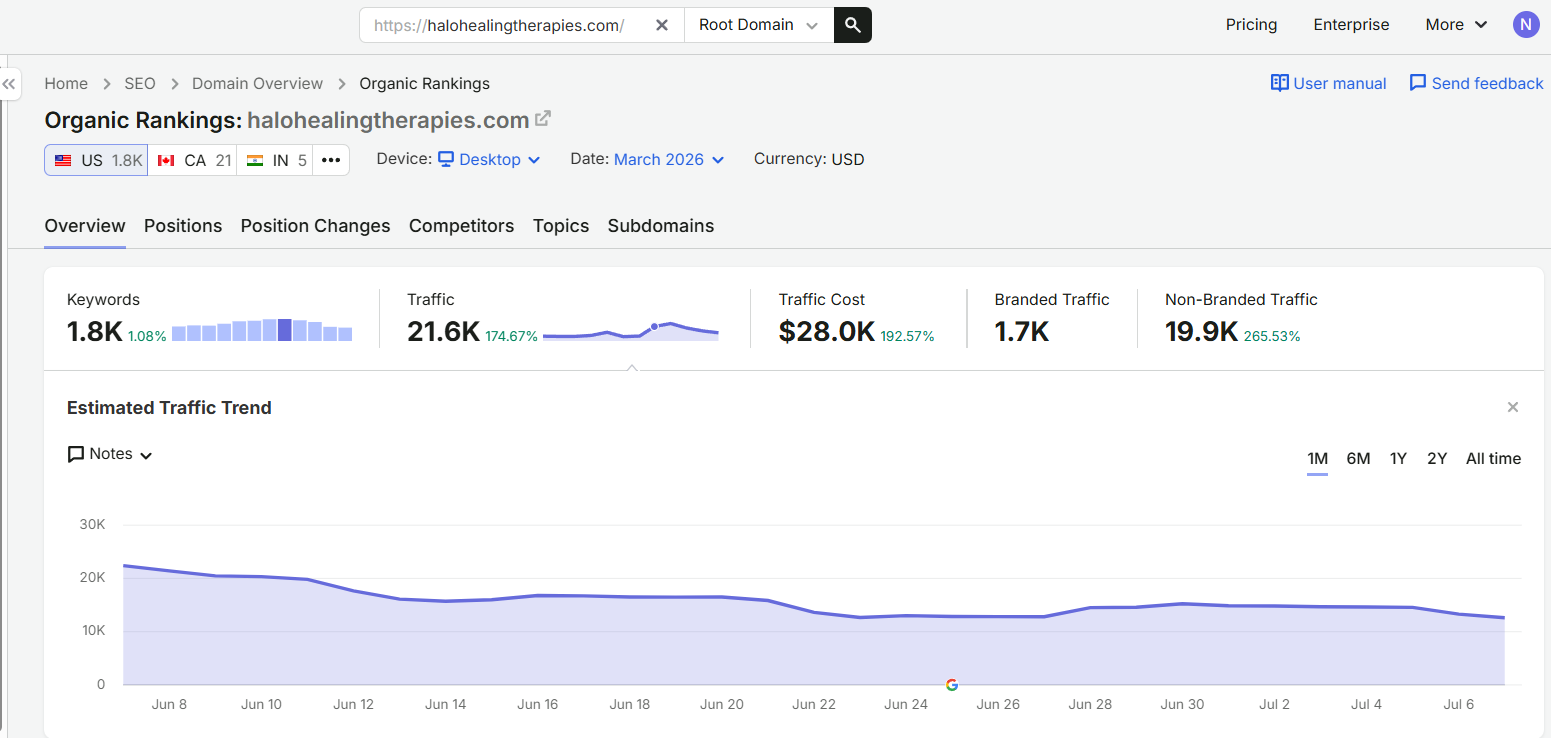This screenshot has width=1551, height=738.
Task: Open the User manual
Action: [x=1328, y=84]
